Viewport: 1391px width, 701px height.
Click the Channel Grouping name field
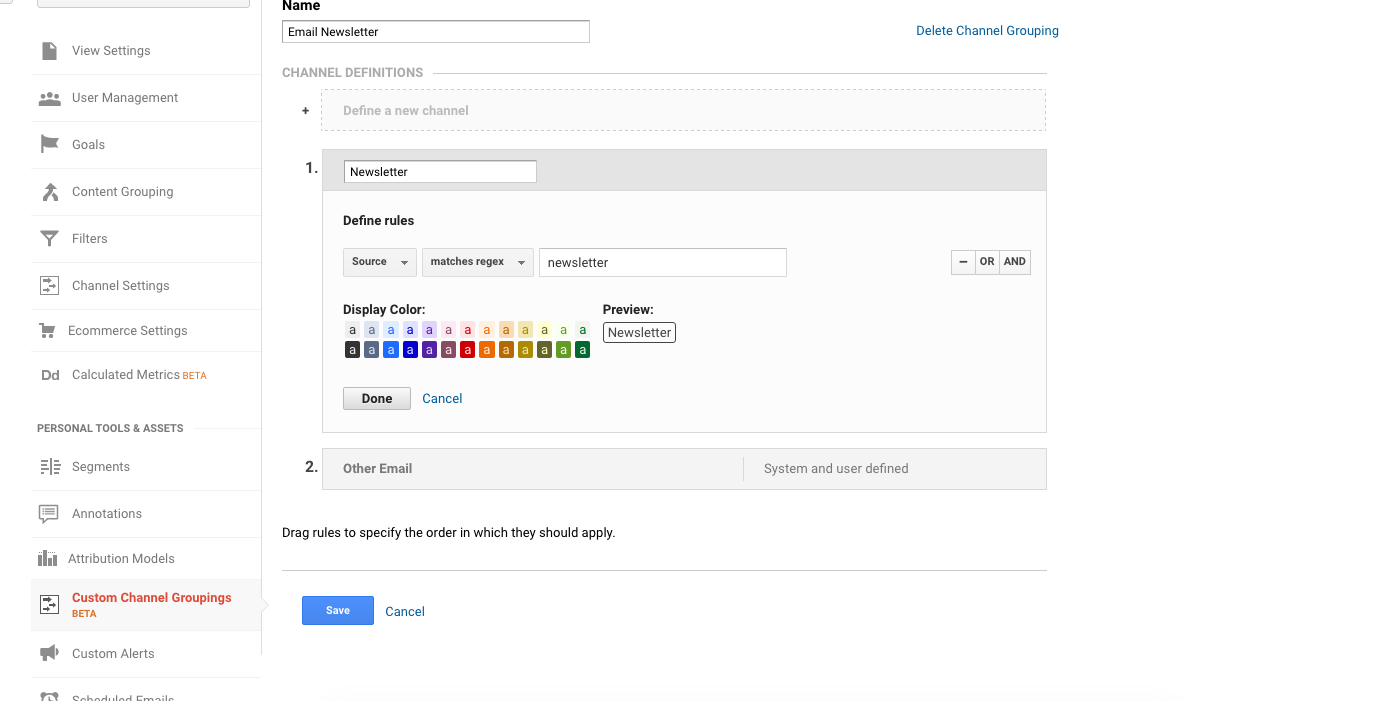point(435,31)
